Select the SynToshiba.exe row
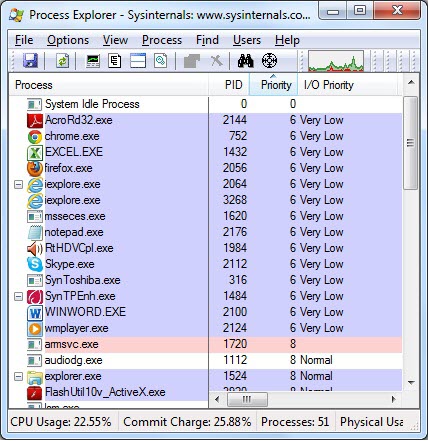 pyautogui.click(x=205, y=280)
